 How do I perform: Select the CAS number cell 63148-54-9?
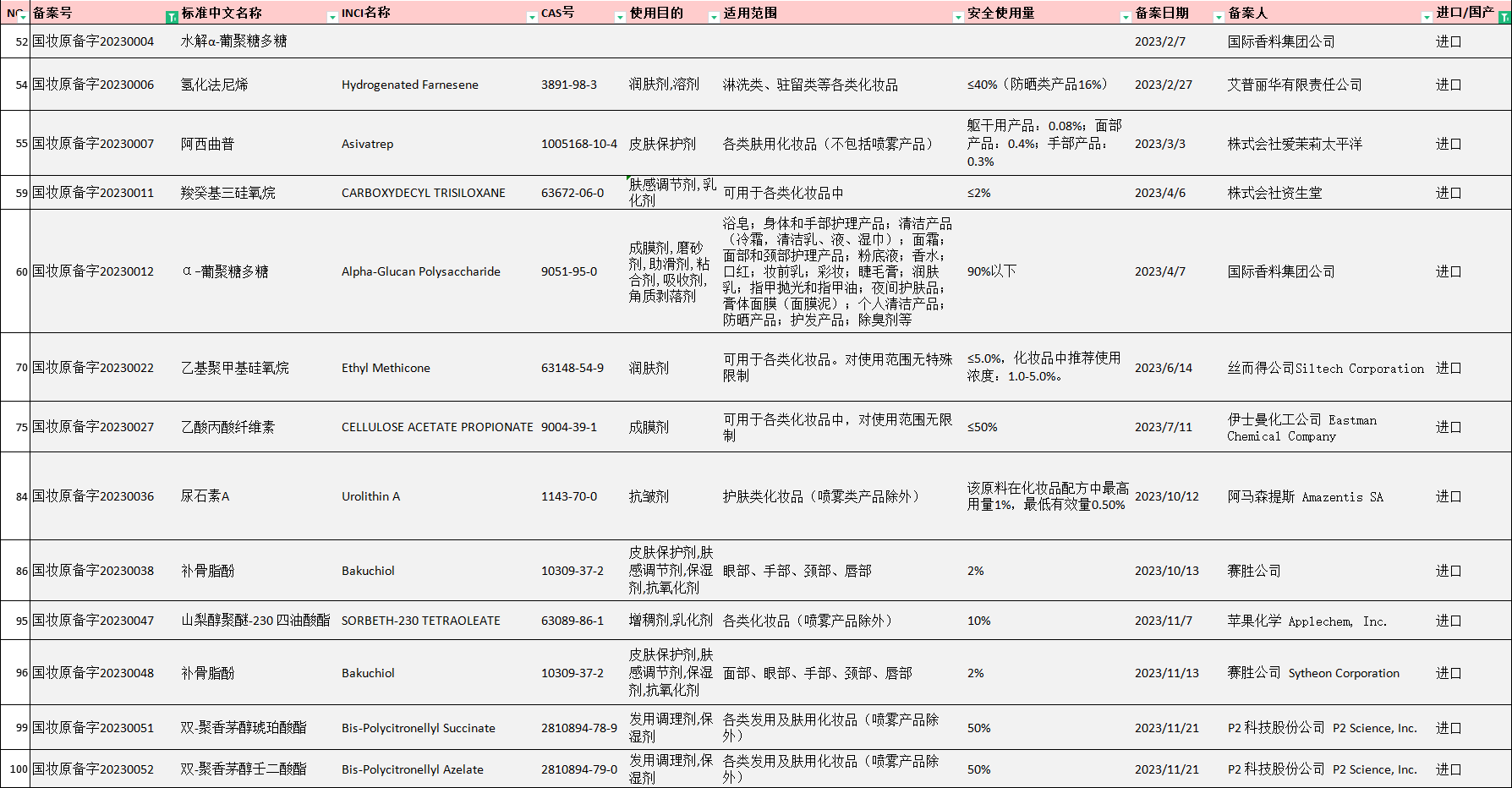[x=572, y=368]
